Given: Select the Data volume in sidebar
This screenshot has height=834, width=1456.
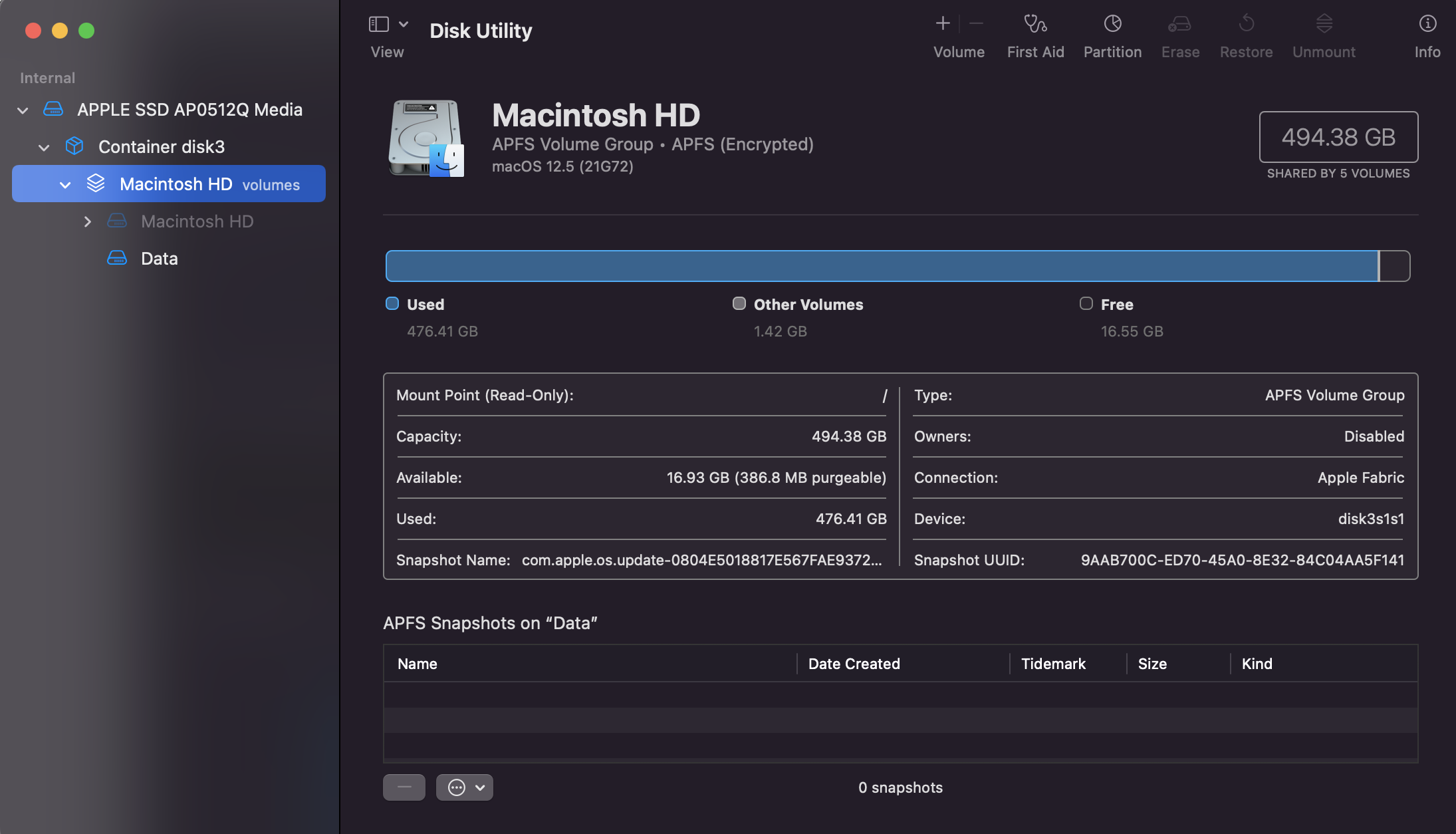Looking at the screenshot, I should click(x=159, y=259).
